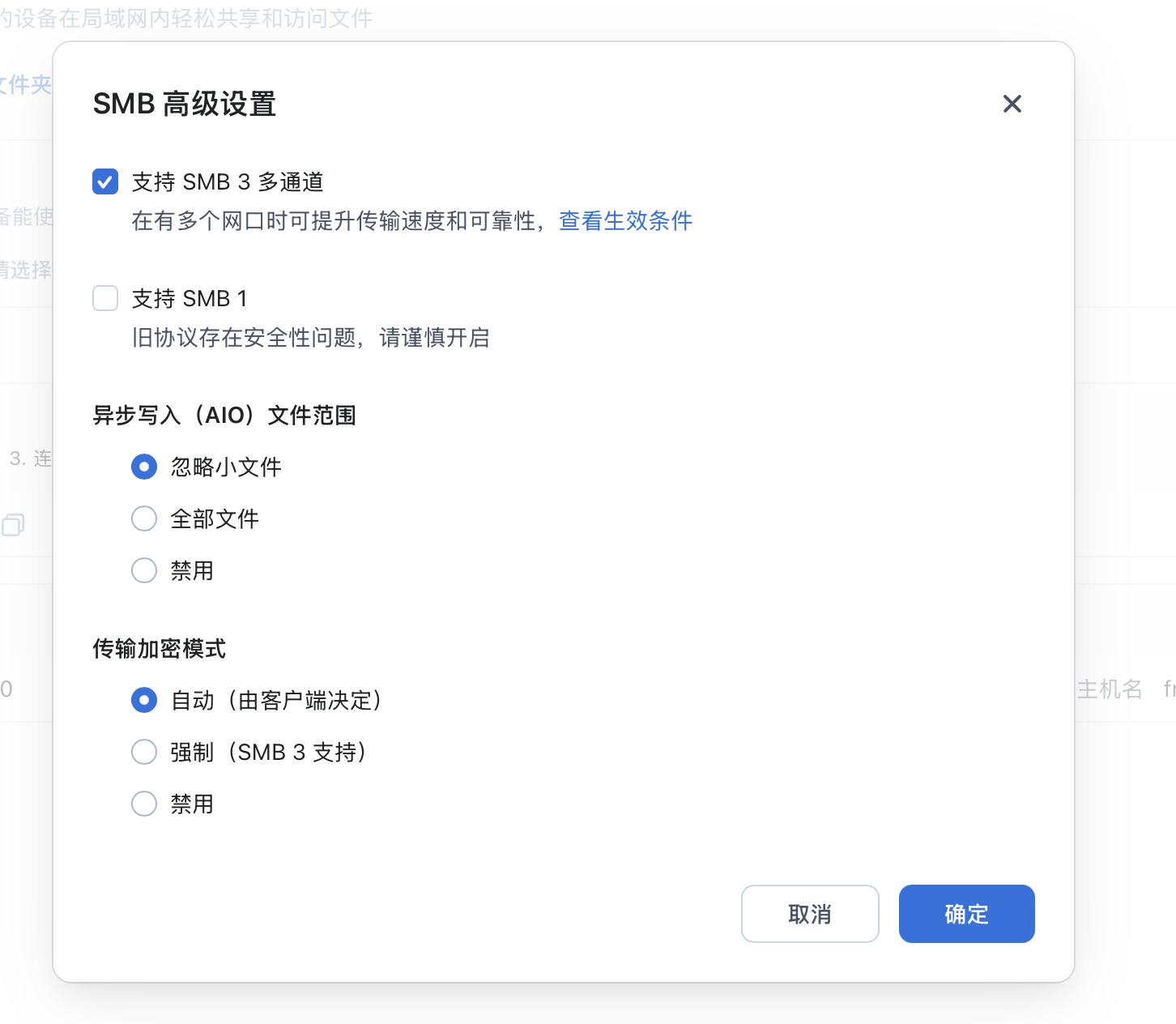
Task: Close the SMB 高级设置 dialog with X
Action: click(x=1012, y=104)
